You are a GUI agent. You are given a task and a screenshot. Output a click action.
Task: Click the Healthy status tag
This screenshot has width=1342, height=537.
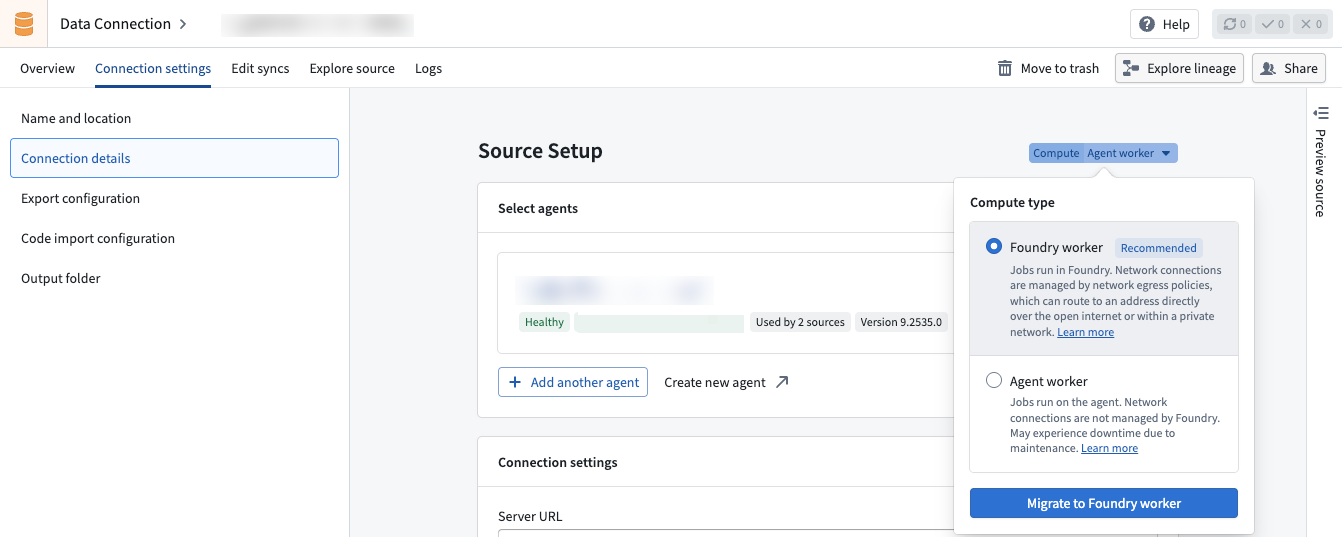tap(544, 322)
